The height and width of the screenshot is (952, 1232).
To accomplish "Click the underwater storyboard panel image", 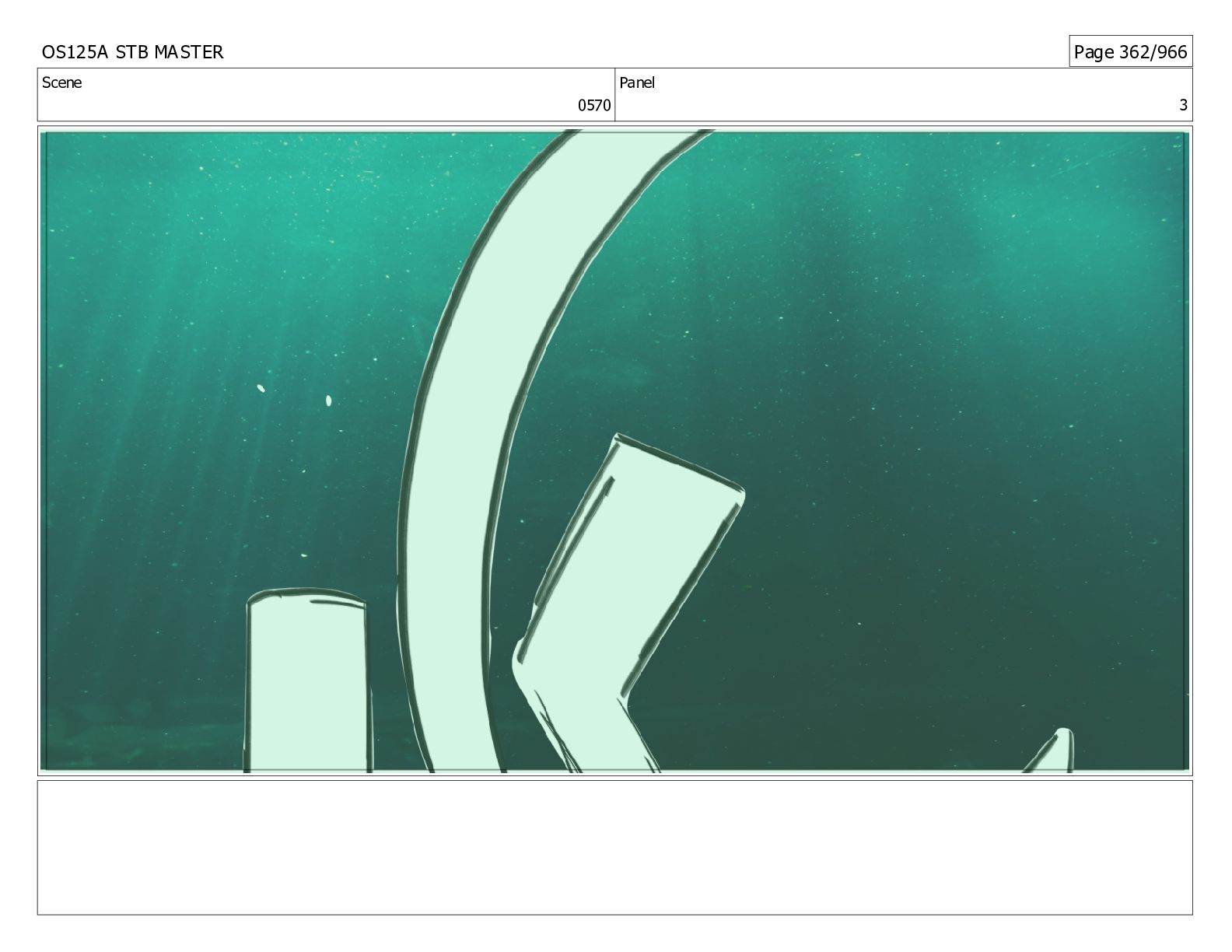I will pos(614,451).
